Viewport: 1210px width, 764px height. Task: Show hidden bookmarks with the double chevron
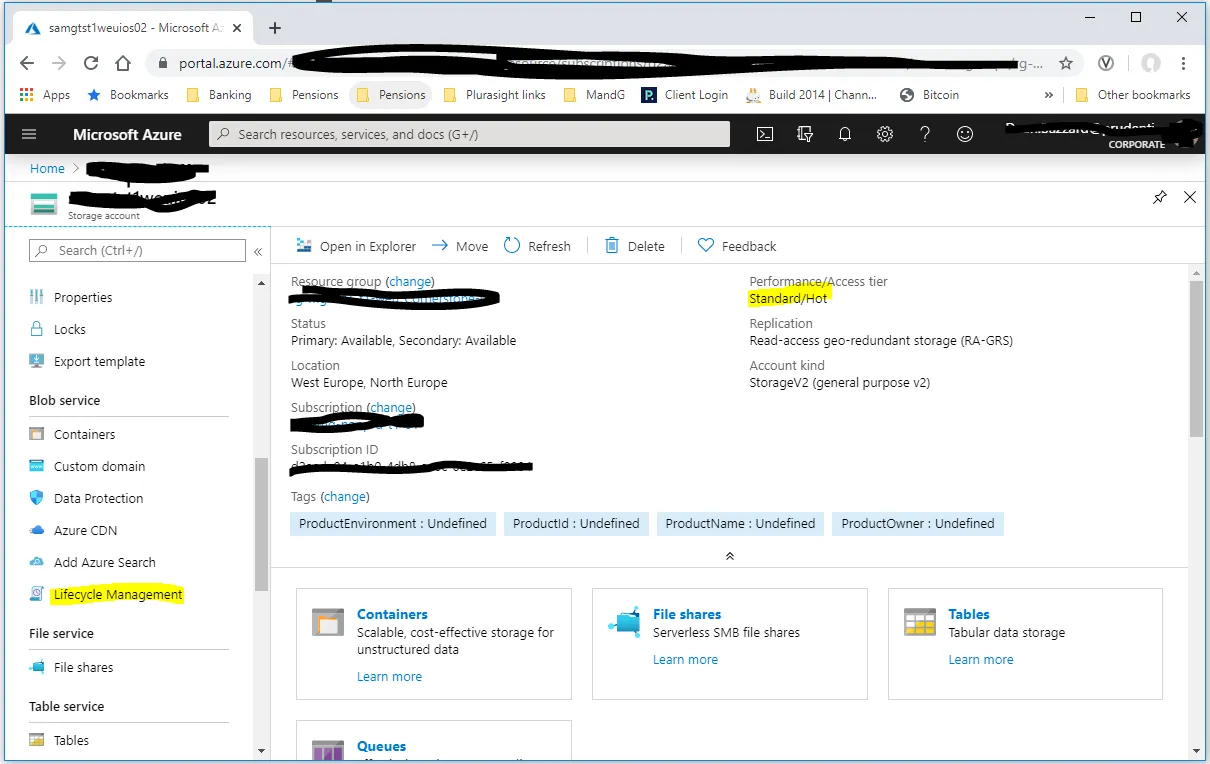tap(1048, 95)
